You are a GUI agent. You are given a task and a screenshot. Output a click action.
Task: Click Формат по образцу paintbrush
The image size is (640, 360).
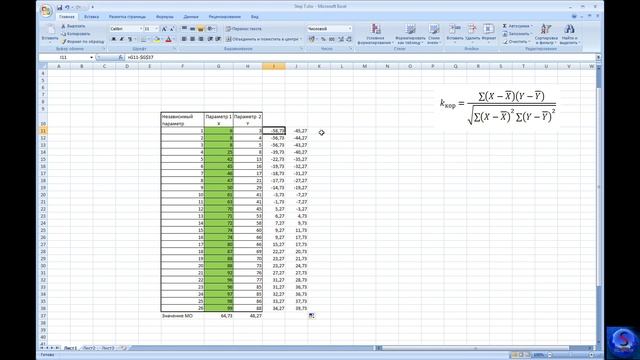coord(83,42)
